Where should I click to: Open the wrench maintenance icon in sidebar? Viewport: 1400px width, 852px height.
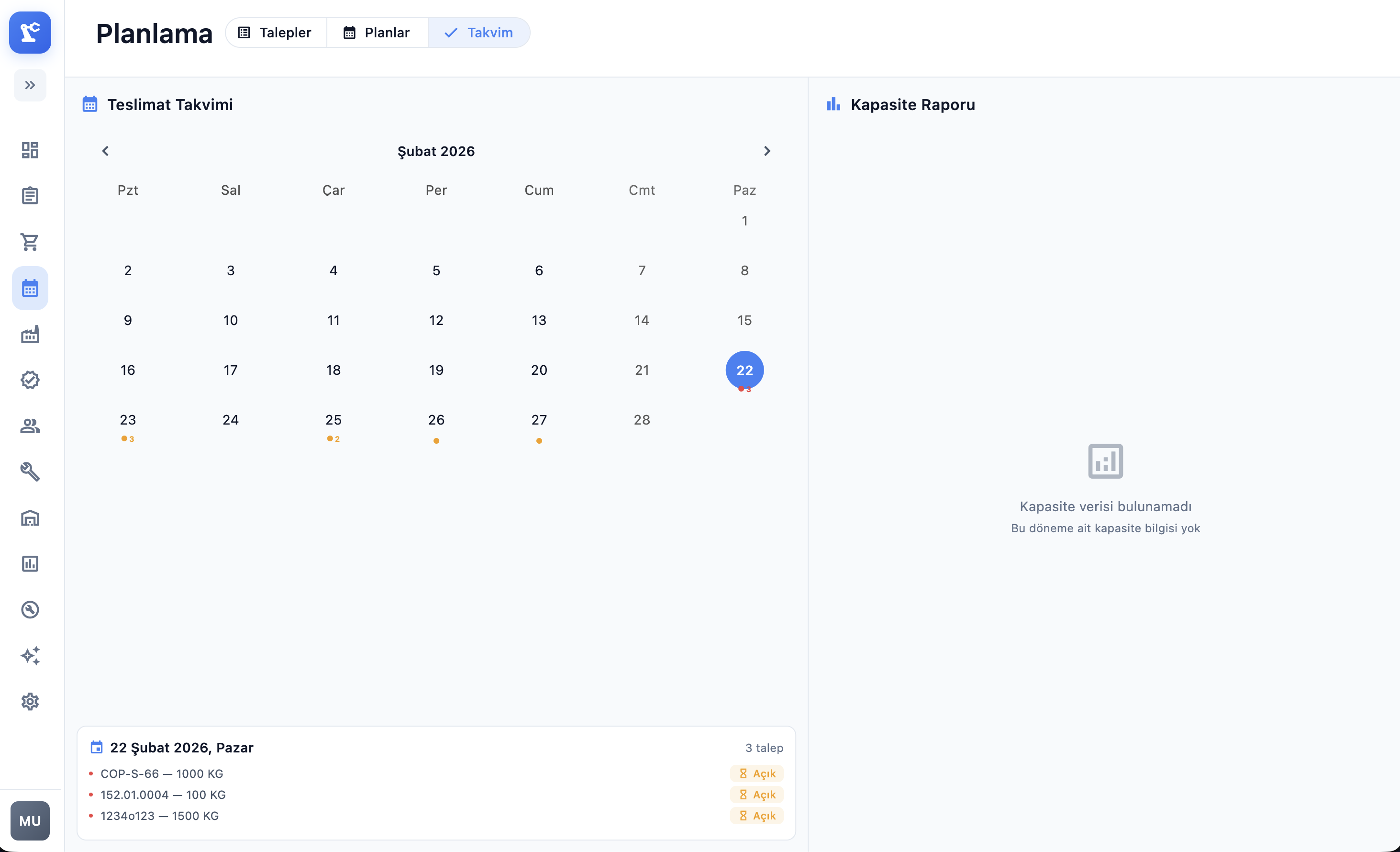pos(30,472)
